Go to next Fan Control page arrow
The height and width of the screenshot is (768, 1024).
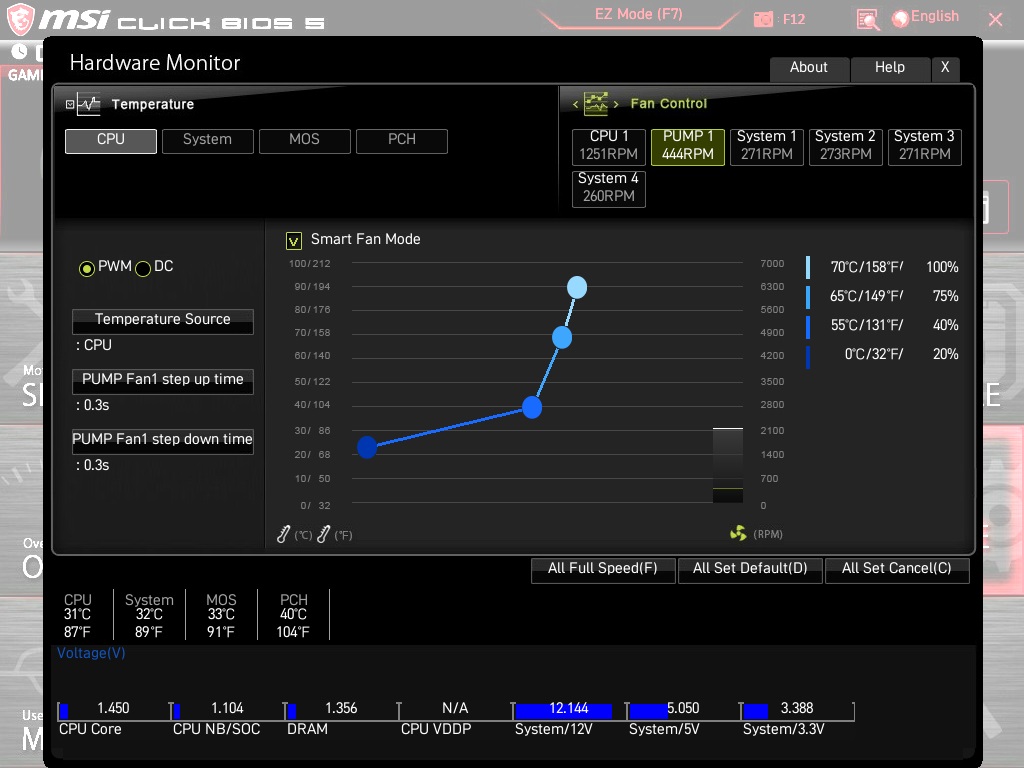click(616, 104)
